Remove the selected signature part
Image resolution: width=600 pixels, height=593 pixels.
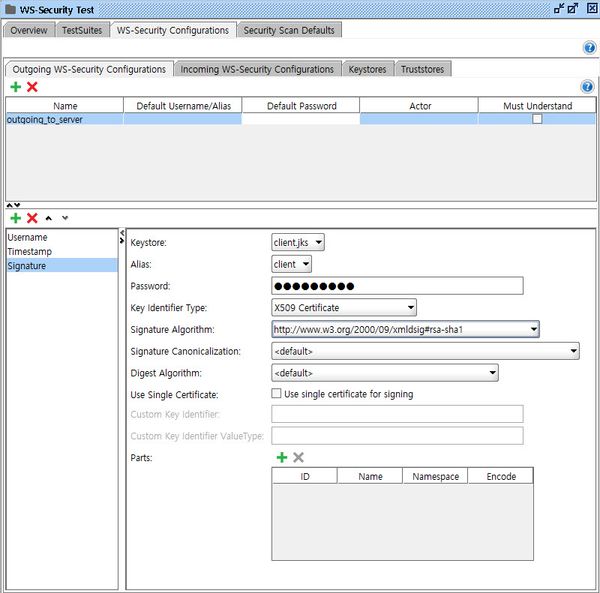point(298,457)
